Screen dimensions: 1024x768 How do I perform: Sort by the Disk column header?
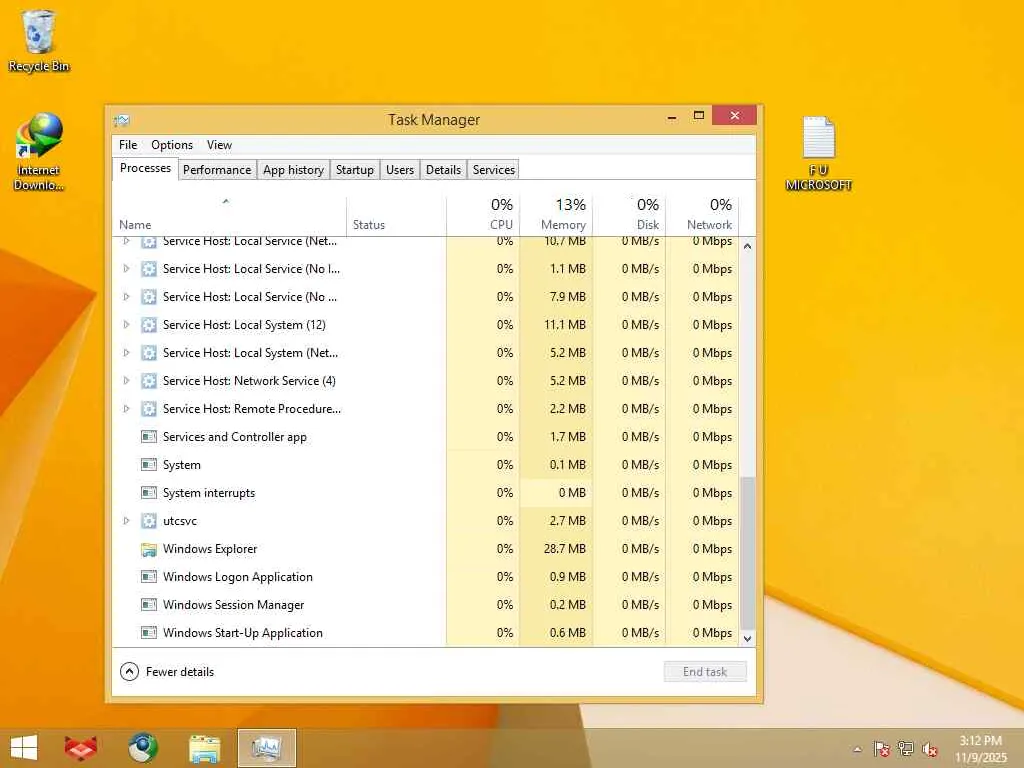point(630,216)
